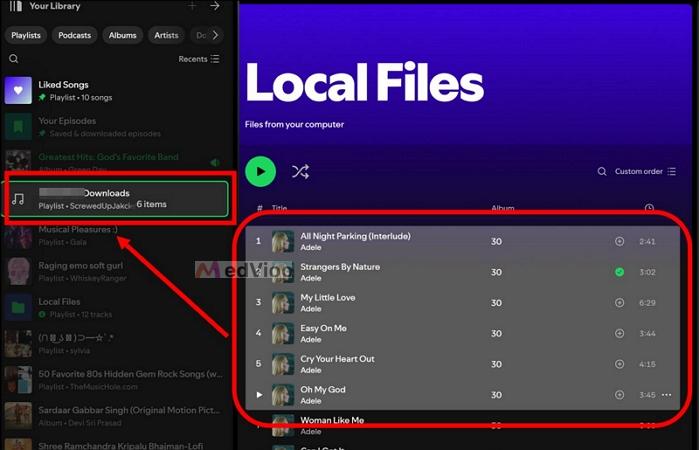The width and height of the screenshot is (699, 450).
Task: Select the Podcasts filter chip
Action: 74,35
